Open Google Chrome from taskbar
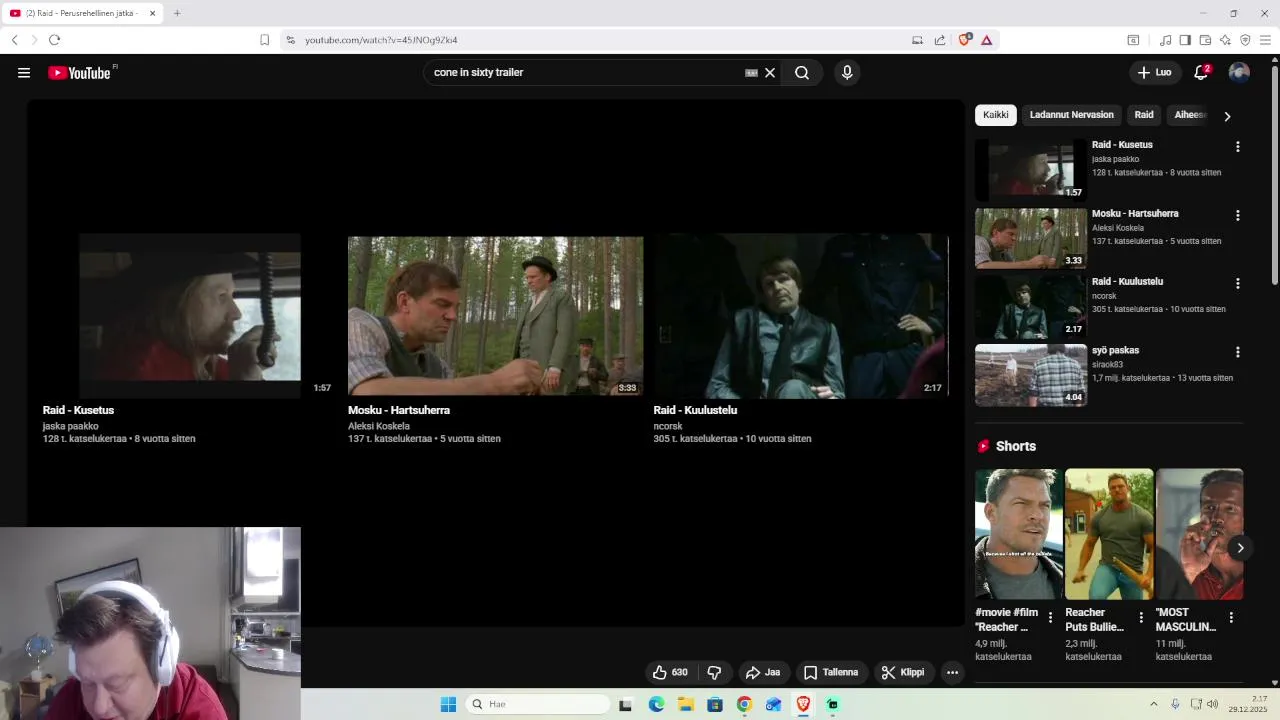Viewport: 1280px width, 720px height. [744, 704]
